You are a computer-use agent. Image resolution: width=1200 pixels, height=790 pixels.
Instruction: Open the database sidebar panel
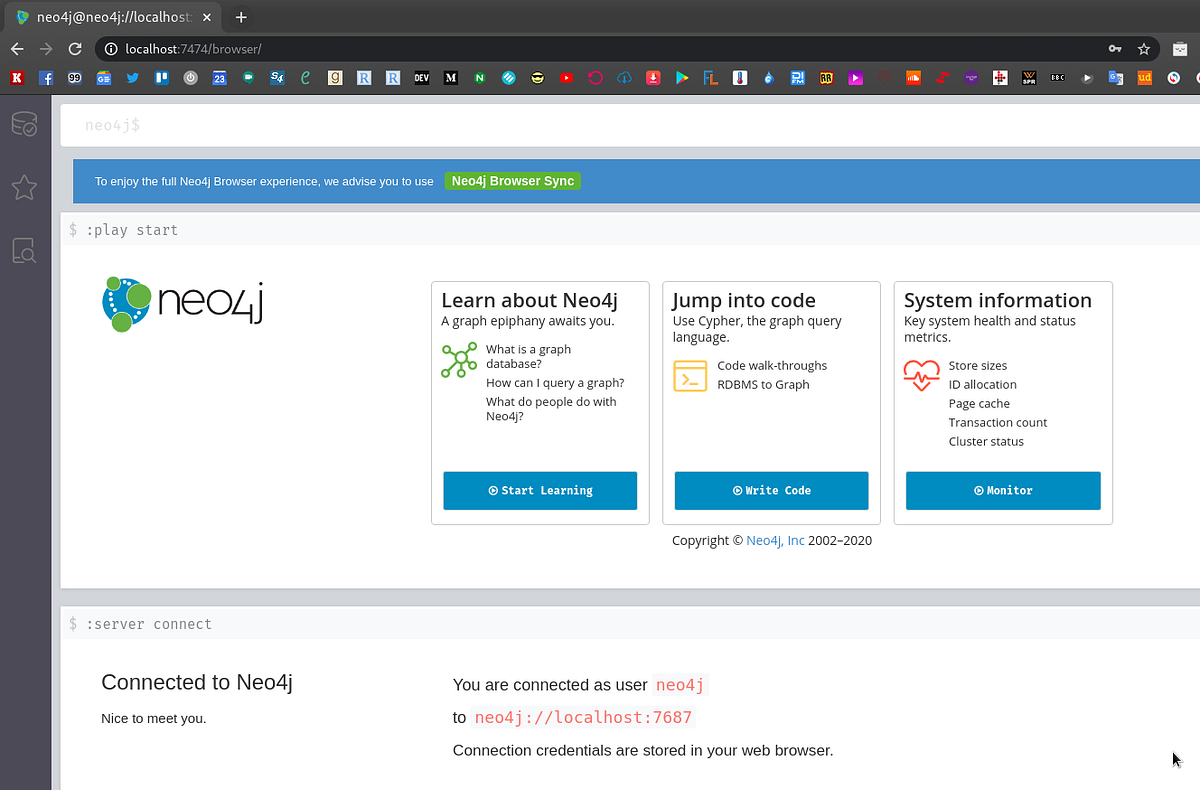pos(25,124)
